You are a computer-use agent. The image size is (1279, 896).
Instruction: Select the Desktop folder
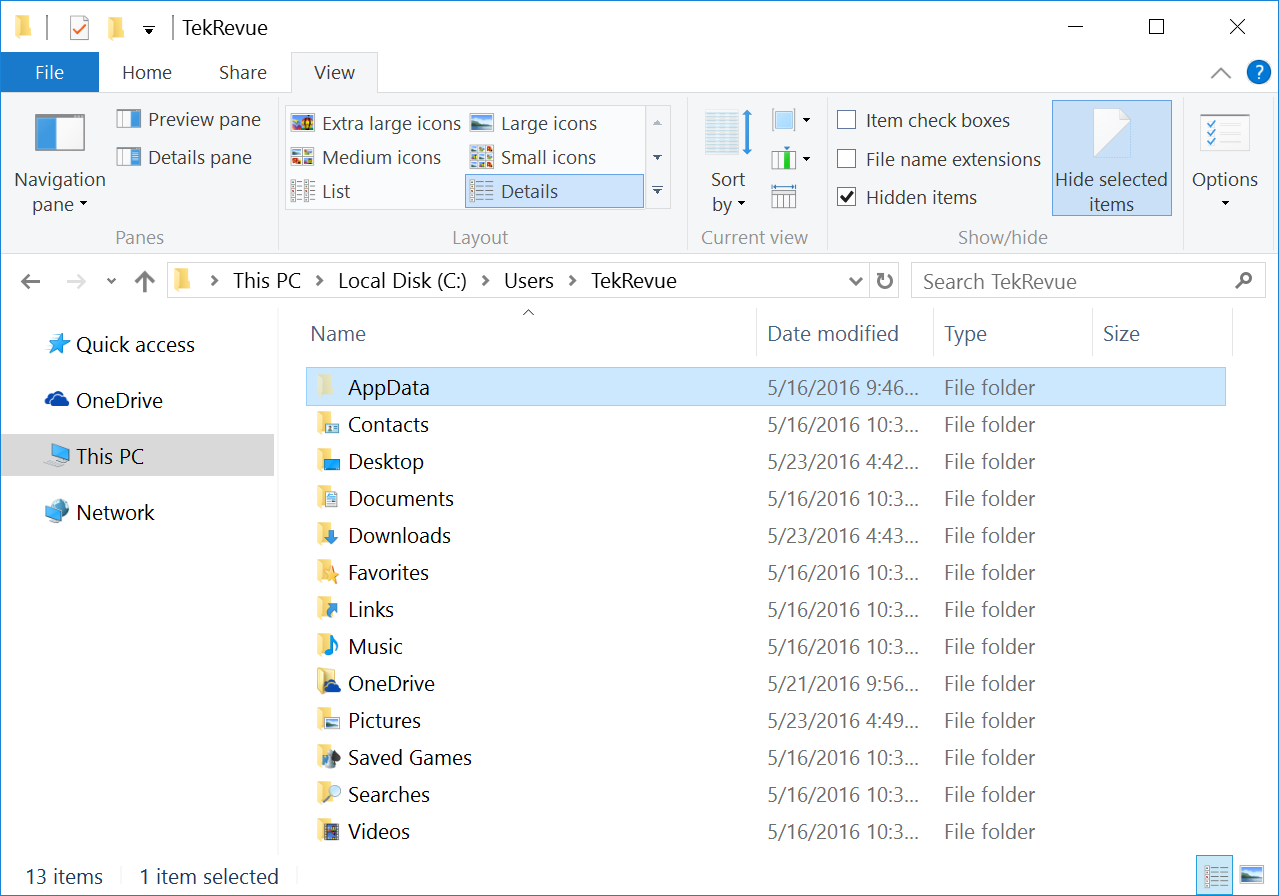click(x=765, y=461)
